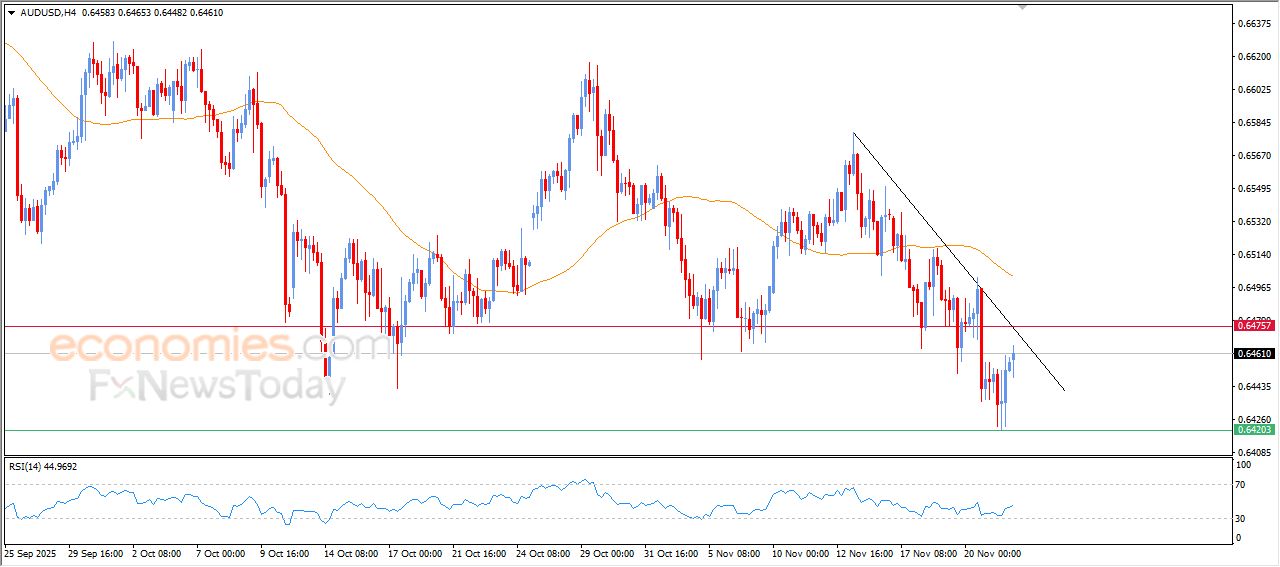Click the 29 Oct 00:00 date label
1280x567 pixels.
click(x=605, y=553)
